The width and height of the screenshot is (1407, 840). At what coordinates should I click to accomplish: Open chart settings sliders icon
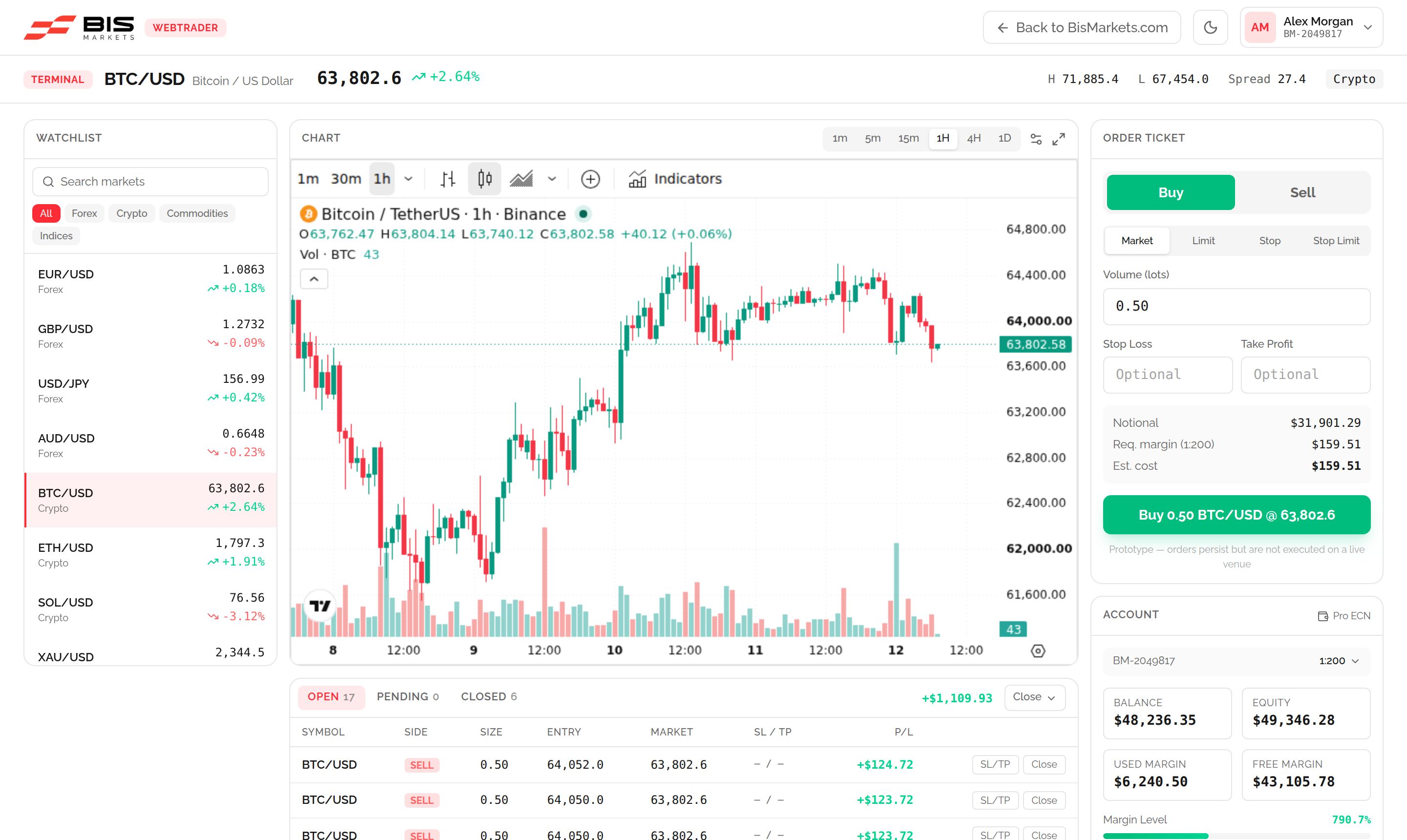point(1036,139)
